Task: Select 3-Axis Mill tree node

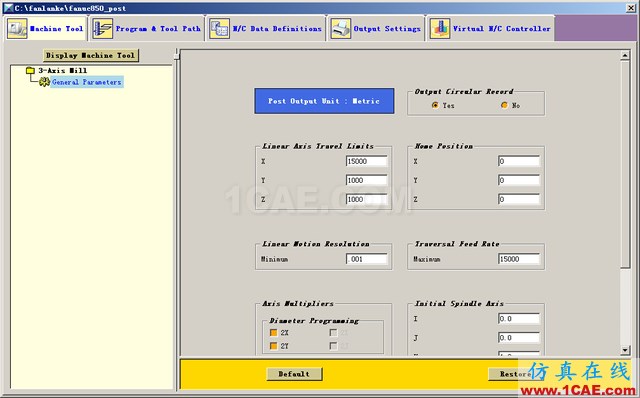Action: 62,70
